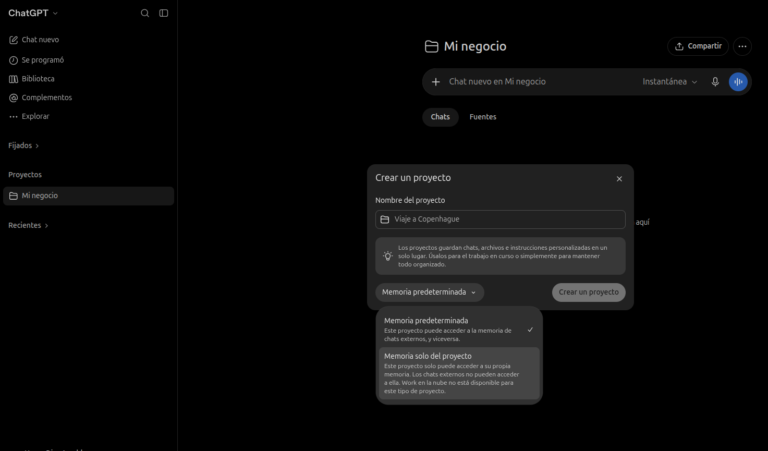Viewport: 768px width, 451px height.
Task: Open the three-dot project options menu
Action: 743,47
